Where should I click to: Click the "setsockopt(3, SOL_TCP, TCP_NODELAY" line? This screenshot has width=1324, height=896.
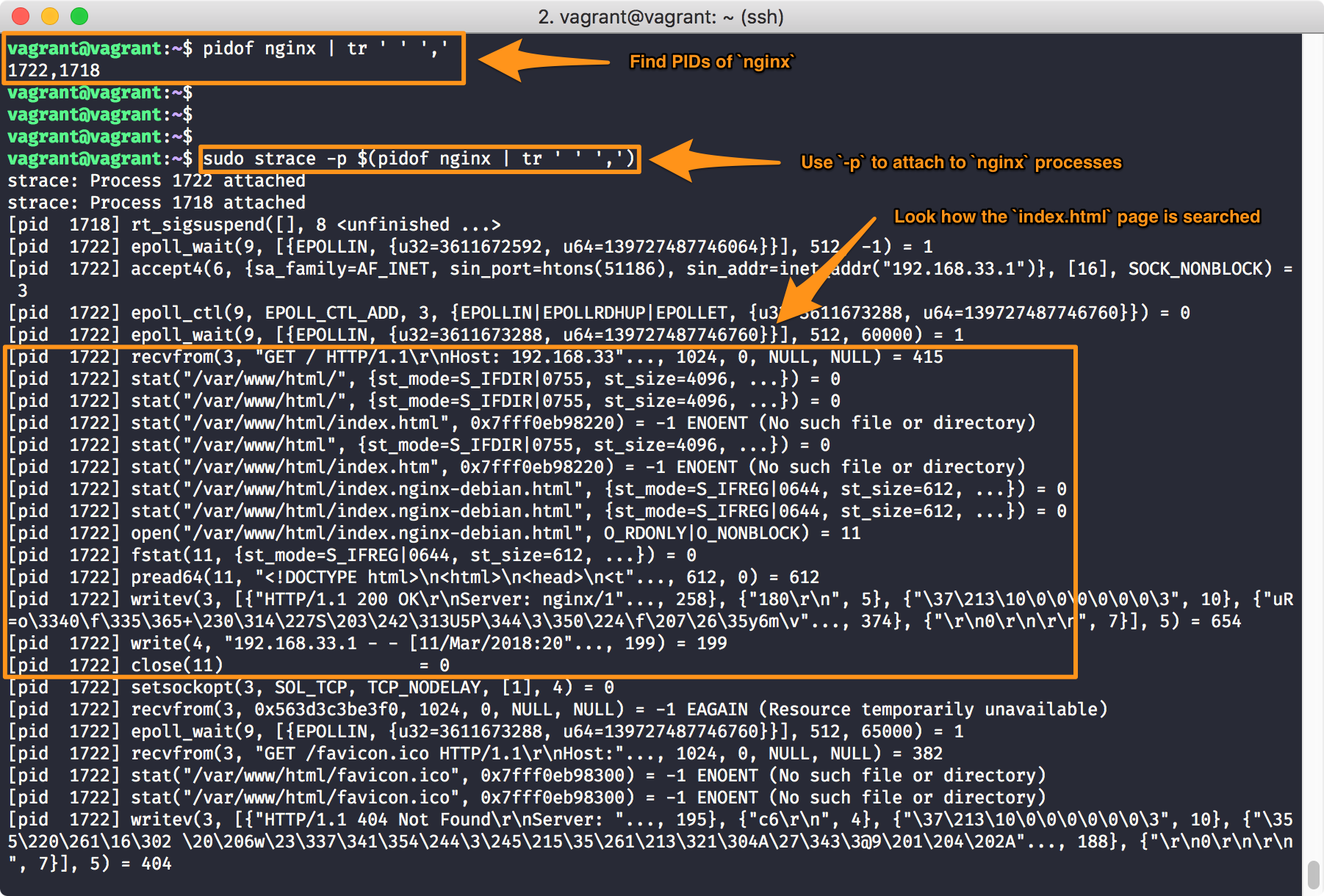(x=311, y=687)
